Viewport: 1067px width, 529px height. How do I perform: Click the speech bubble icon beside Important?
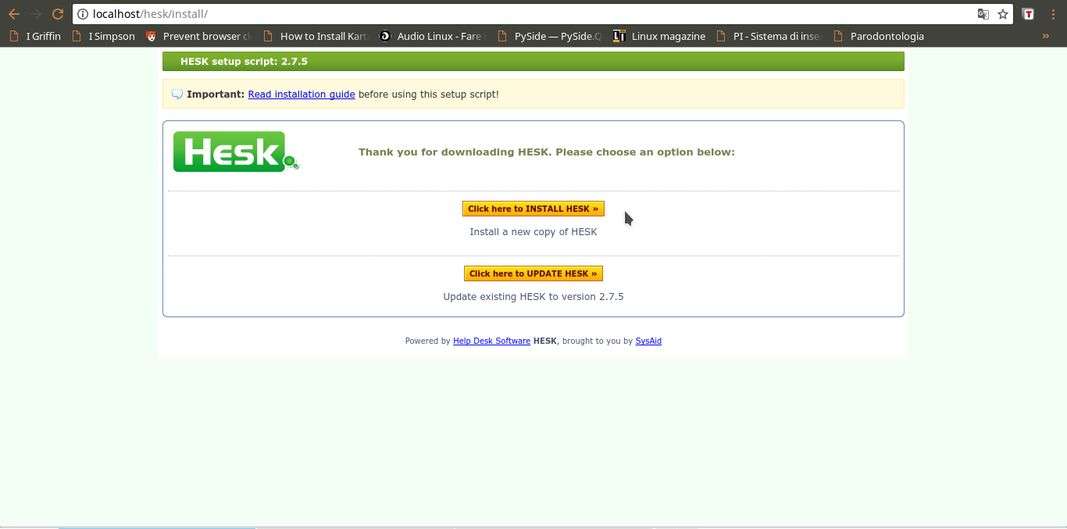pos(177,94)
